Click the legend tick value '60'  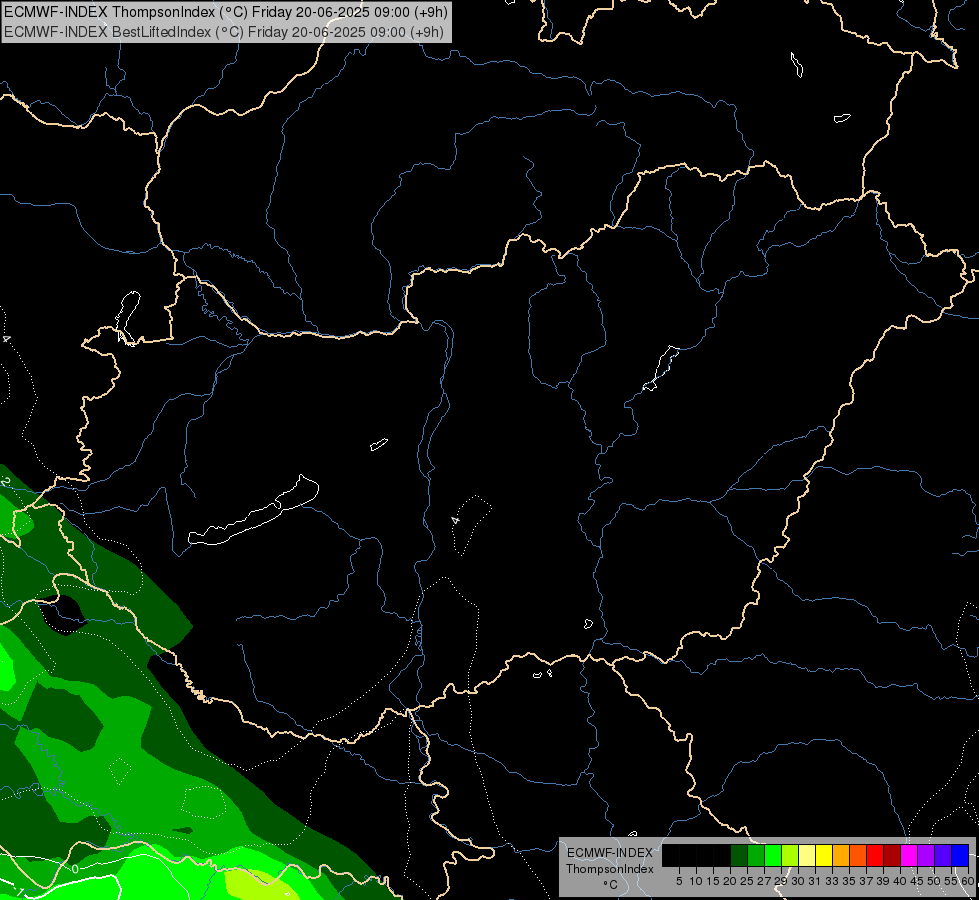[968, 881]
